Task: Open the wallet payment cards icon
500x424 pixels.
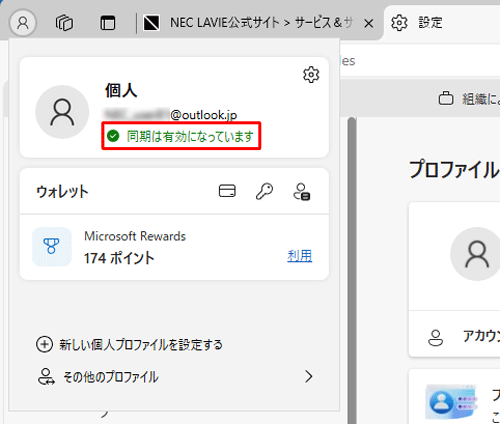Action: point(227,191)
